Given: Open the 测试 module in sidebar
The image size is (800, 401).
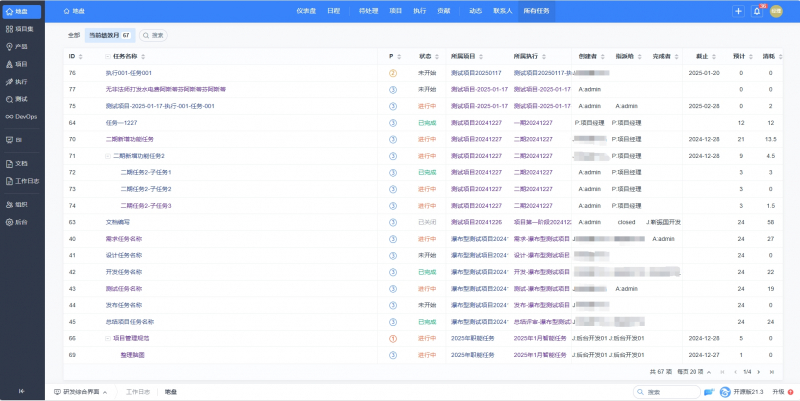Looking at the screenshot, I should 22,99.
